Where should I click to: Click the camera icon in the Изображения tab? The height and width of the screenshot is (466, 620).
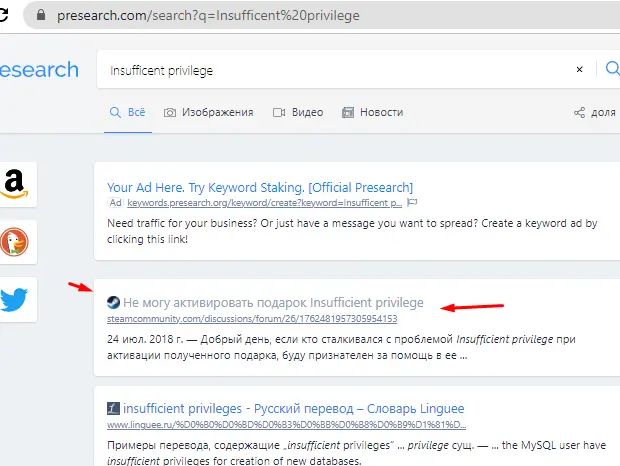[x=170, y=113]
